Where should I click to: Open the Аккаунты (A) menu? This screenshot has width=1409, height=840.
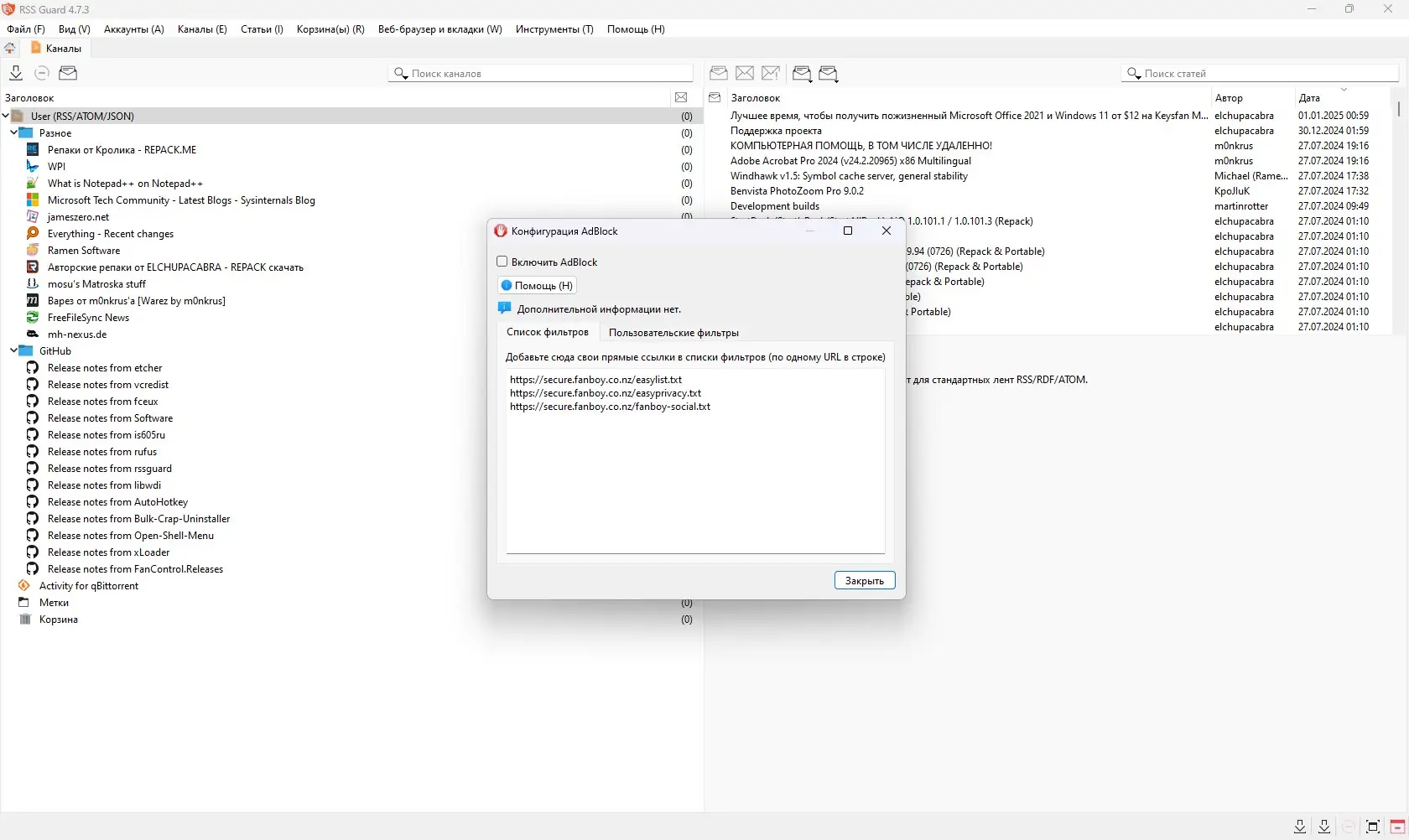(134, 29)
